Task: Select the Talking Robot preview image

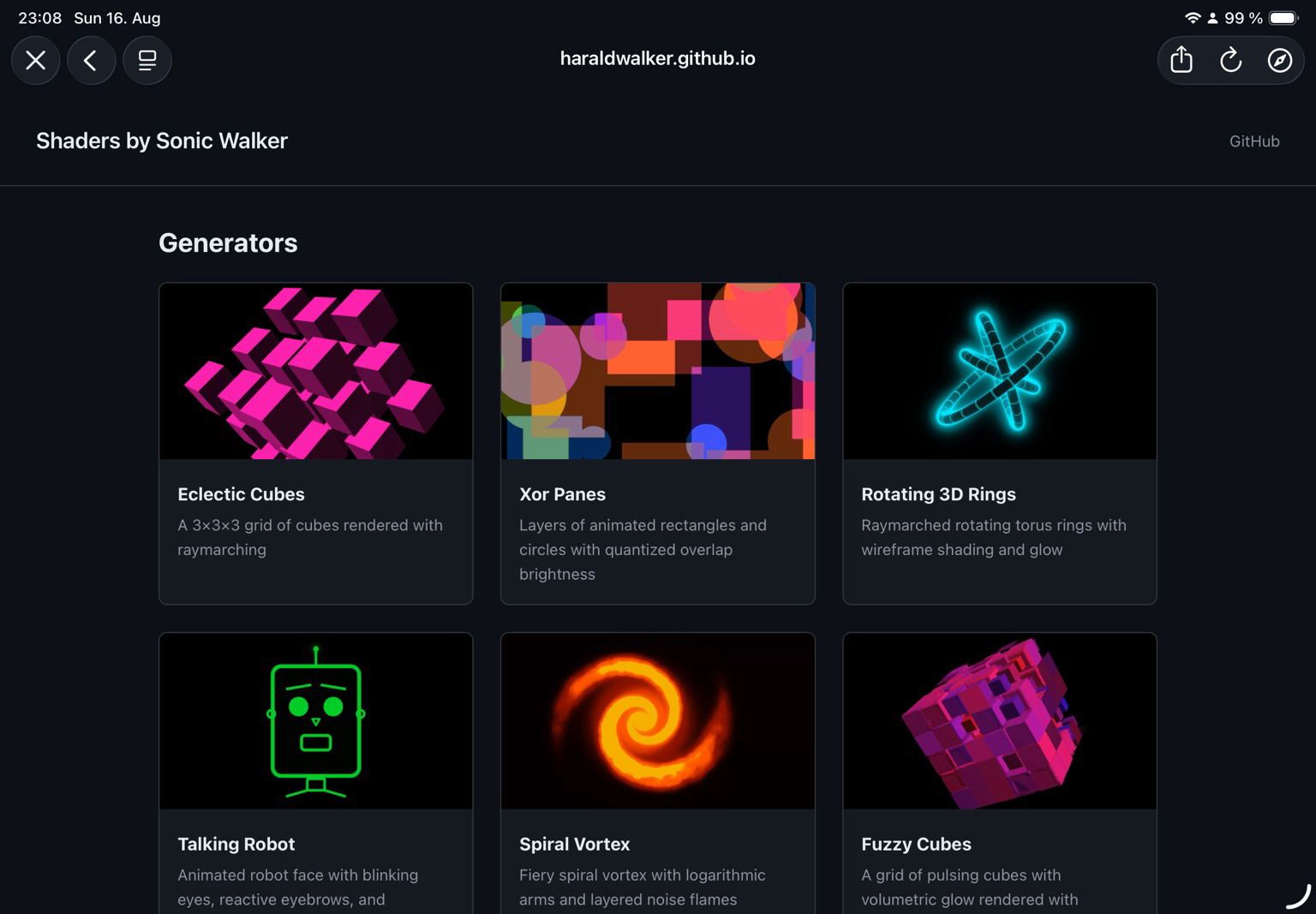Action: (316, 721)
